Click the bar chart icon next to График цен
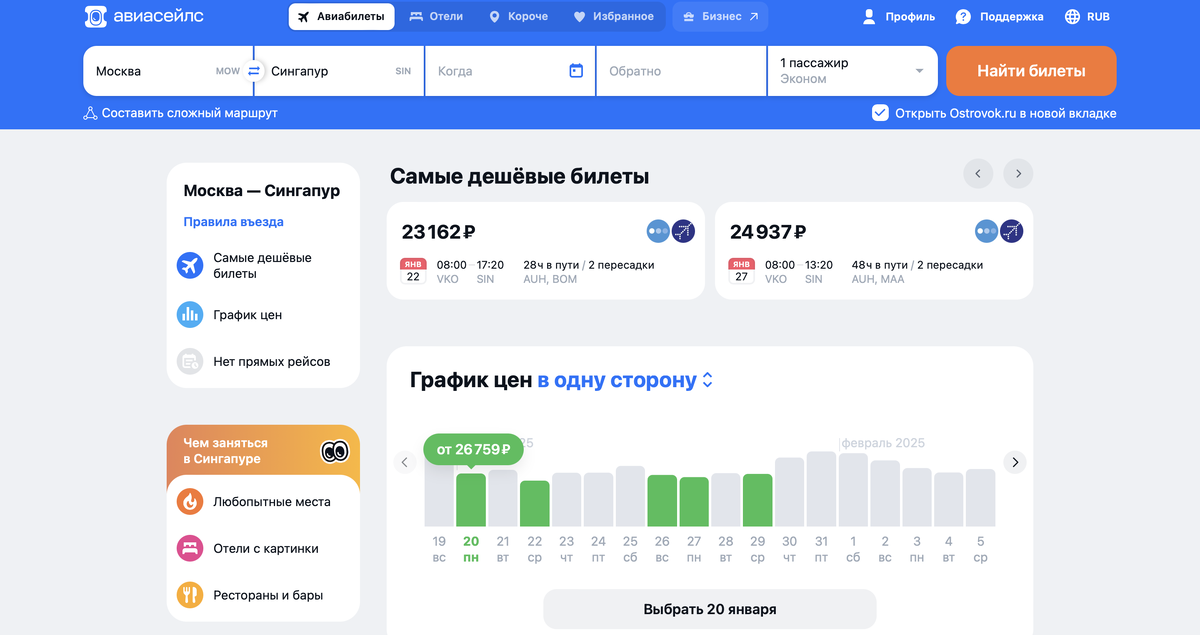Screen dimensions: 1200x635 click(x=190, y=314)
